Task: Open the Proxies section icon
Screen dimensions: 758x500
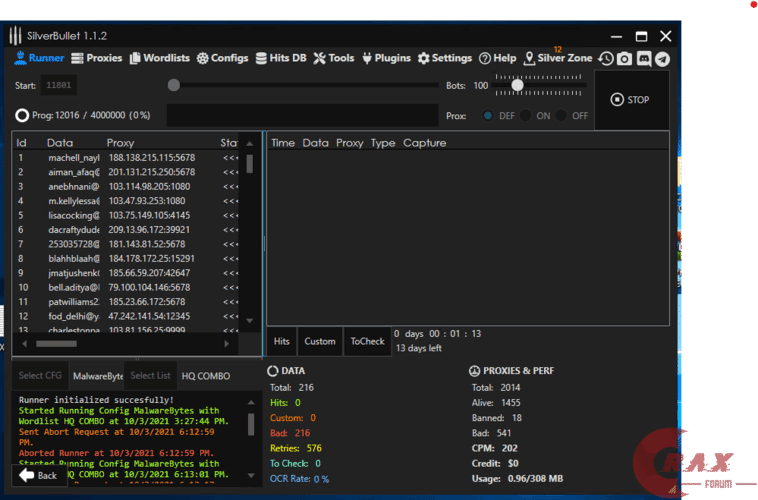Action: [78, 58]
